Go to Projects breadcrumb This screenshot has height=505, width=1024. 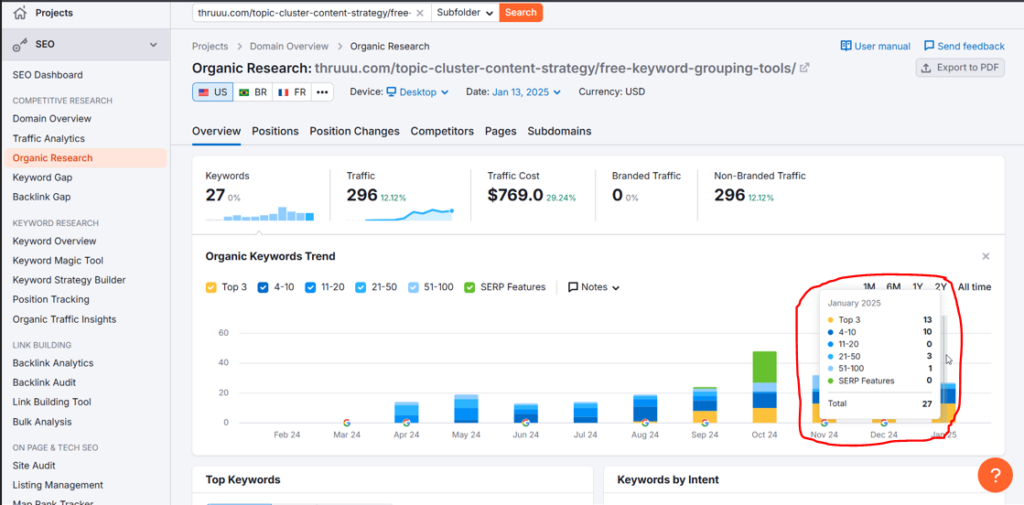(210, 46)
